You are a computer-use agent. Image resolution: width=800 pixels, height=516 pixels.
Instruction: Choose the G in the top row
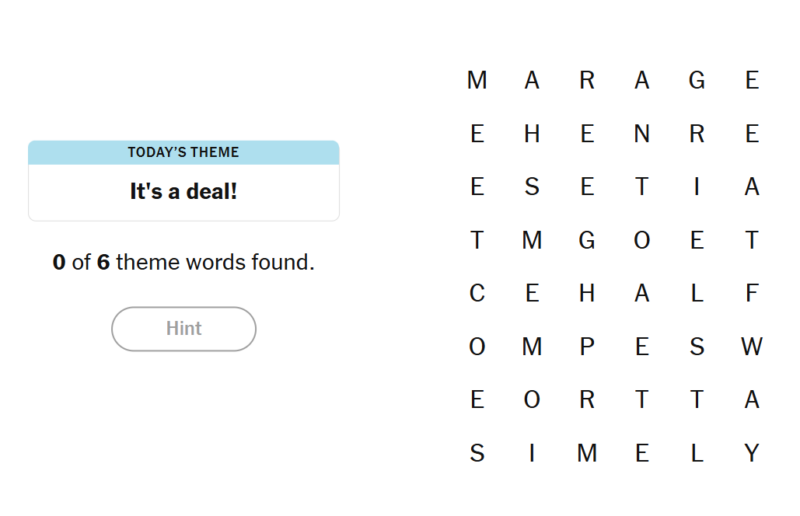click(x=697, y=80)
